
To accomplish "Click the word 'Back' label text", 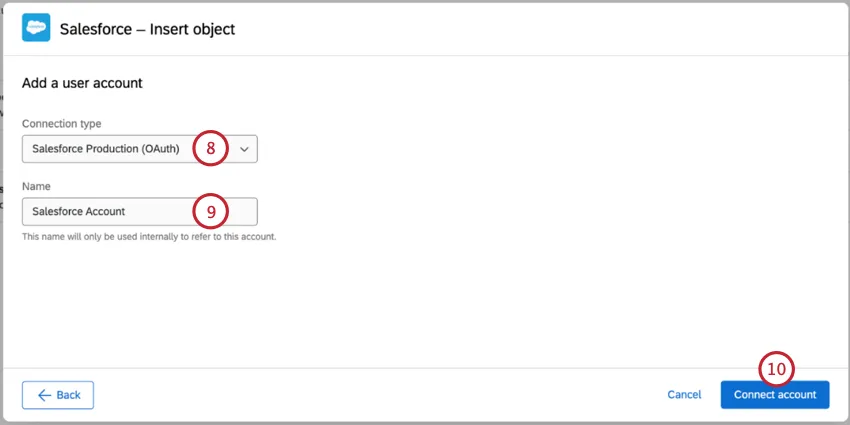I will [68, 395].
